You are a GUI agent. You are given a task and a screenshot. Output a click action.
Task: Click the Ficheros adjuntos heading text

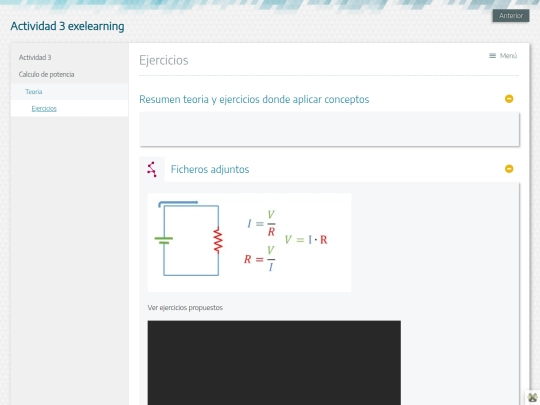[x=210, y=169]
